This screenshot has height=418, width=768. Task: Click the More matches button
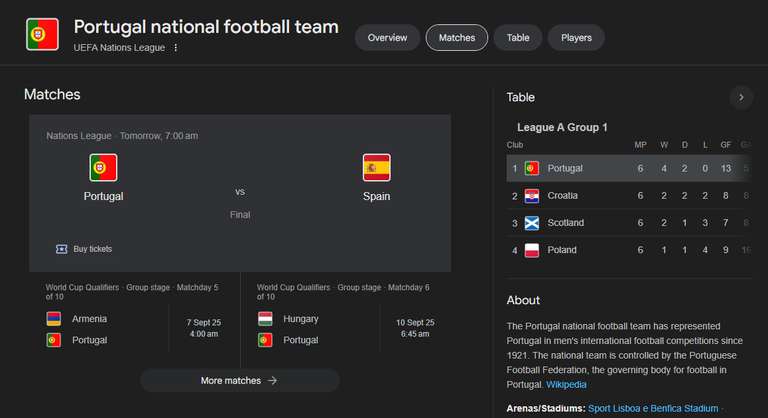tap(240, 381)
